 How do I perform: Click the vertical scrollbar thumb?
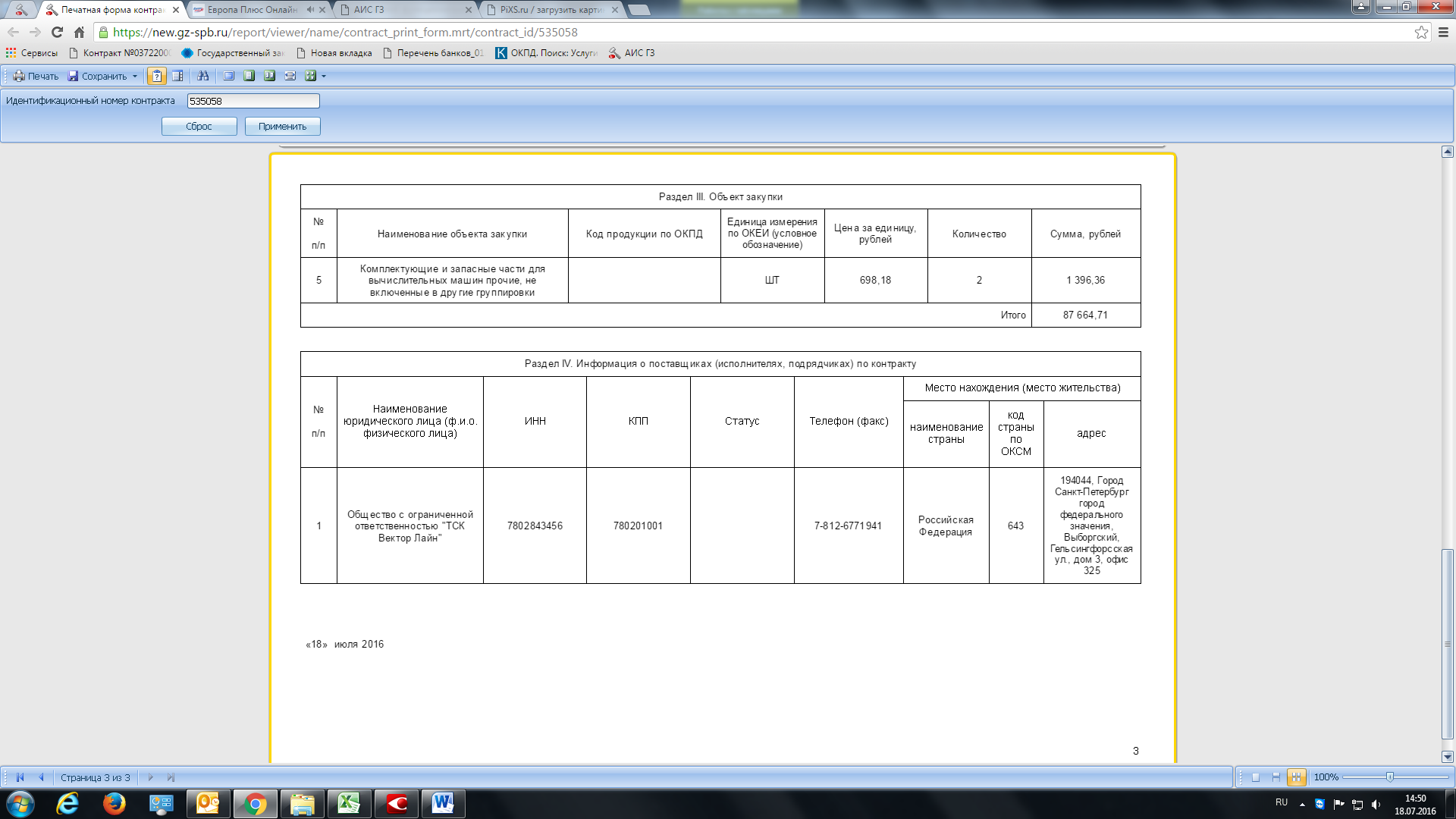(1448, 644)
